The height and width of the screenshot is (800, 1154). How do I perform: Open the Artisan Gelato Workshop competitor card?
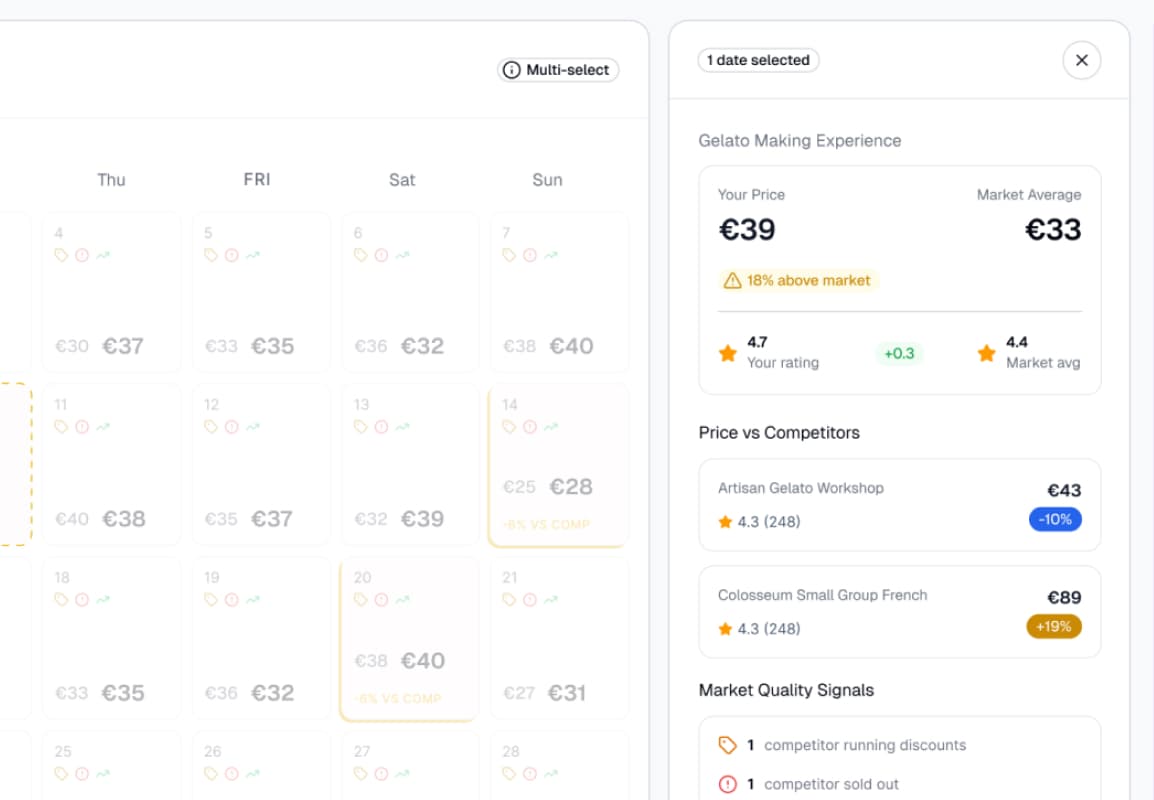[x=899, y=505]
